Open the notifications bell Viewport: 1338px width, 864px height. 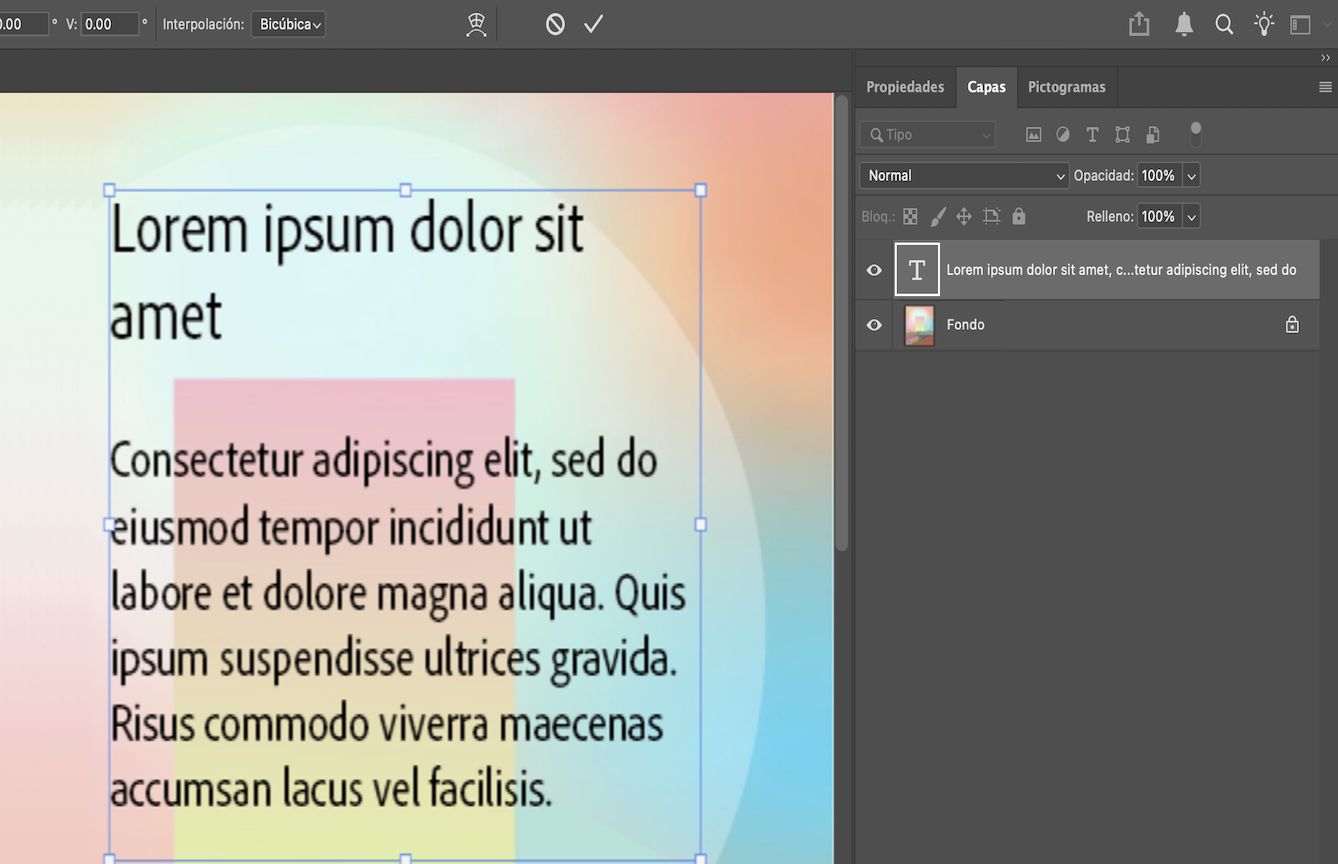click(x=1183, y=23)
